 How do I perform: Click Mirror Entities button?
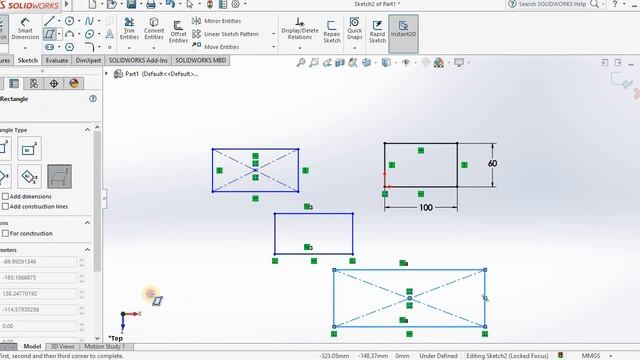coord(217,21)
